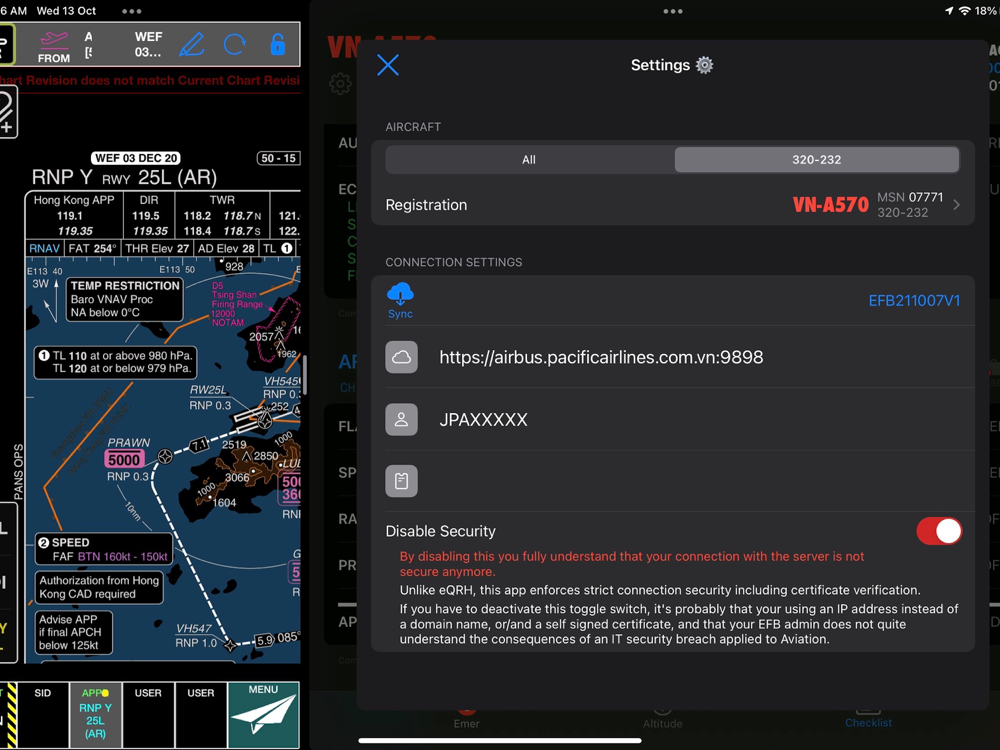1000x750 pixels.
Task: Tap the cloud server URL icon
Action: coord(401,357)
